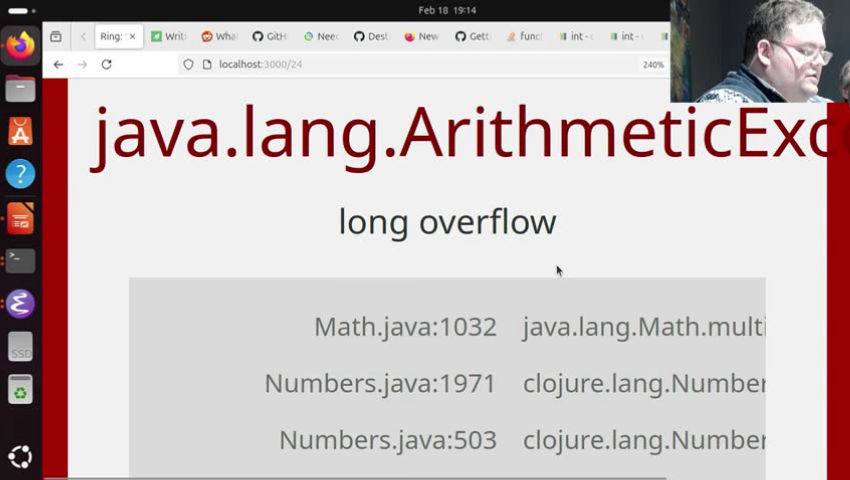Click the Activities pill at top left
This screenshot has width=850, height=480.
[21, 10]
